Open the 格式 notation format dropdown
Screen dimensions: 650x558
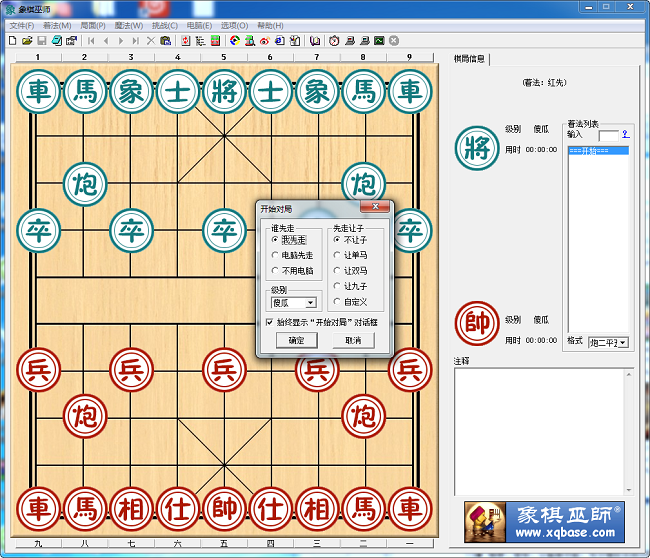click(x=623, y=343)
